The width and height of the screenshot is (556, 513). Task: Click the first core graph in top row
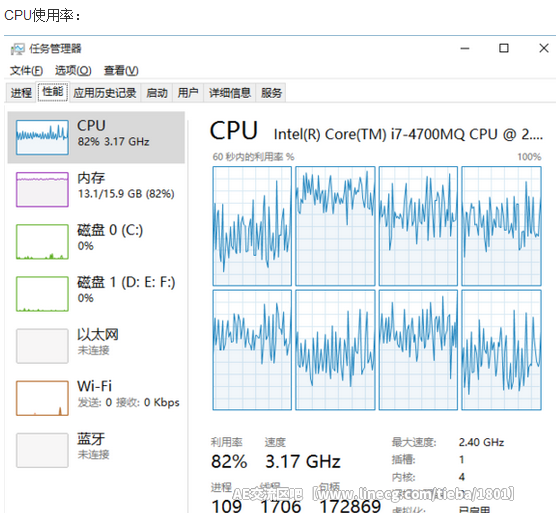[252, 226]
